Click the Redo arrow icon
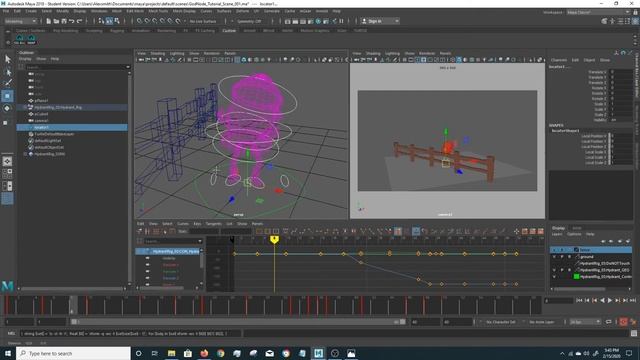The width and height of the screenshot is (640, 360). (x=79, y=21)
